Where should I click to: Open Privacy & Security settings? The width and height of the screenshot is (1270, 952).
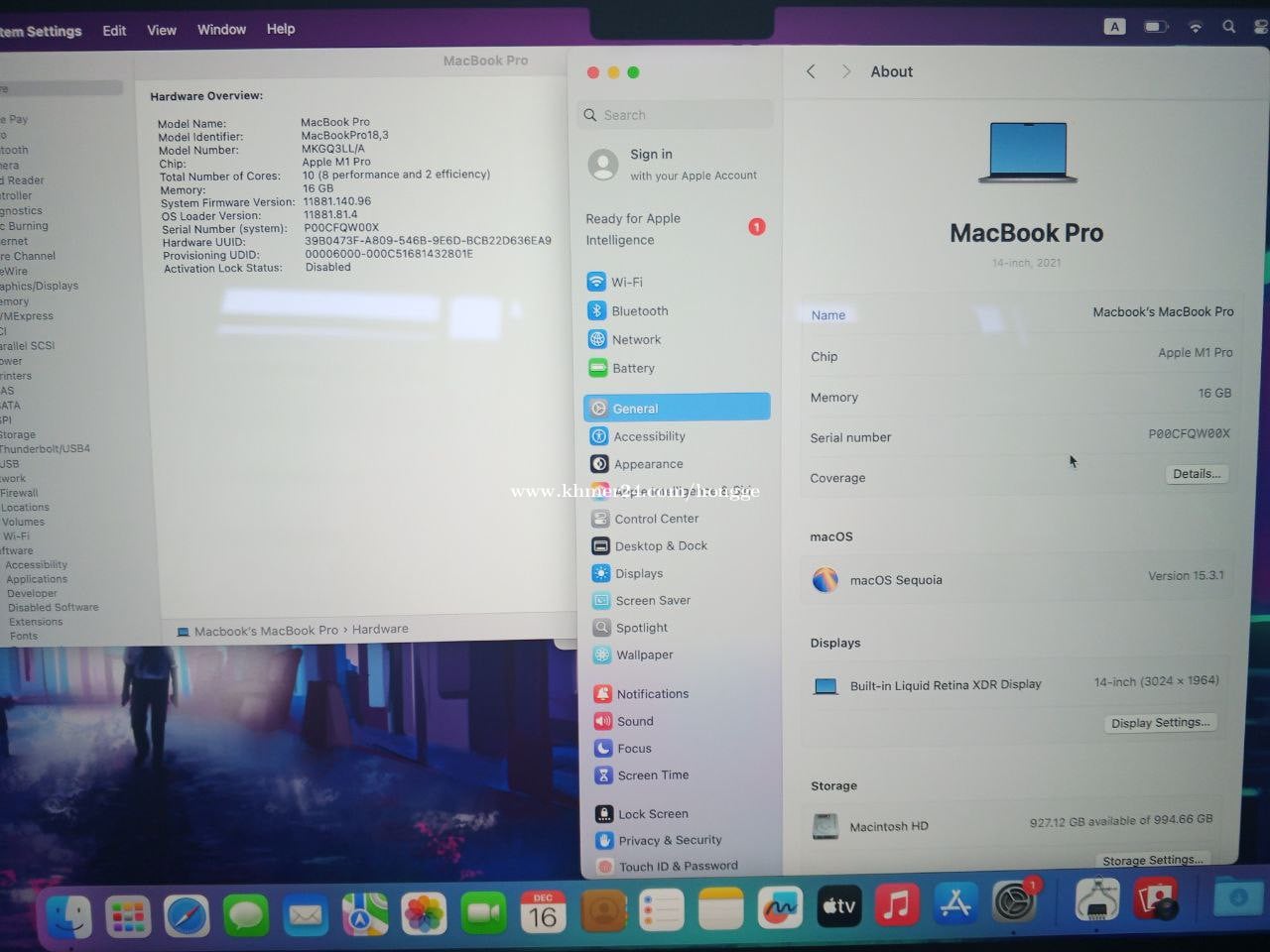[x=670, y=840]
